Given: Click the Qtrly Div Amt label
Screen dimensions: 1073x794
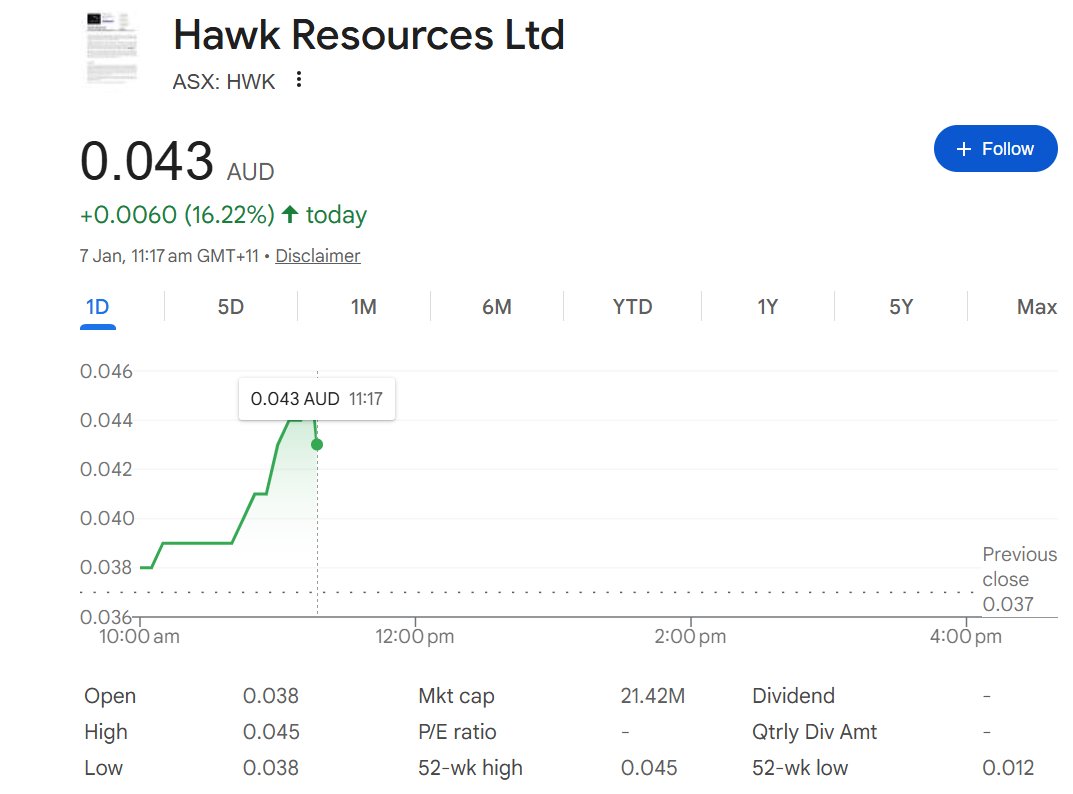Looking at the screenshot, I should coord(814,732).
